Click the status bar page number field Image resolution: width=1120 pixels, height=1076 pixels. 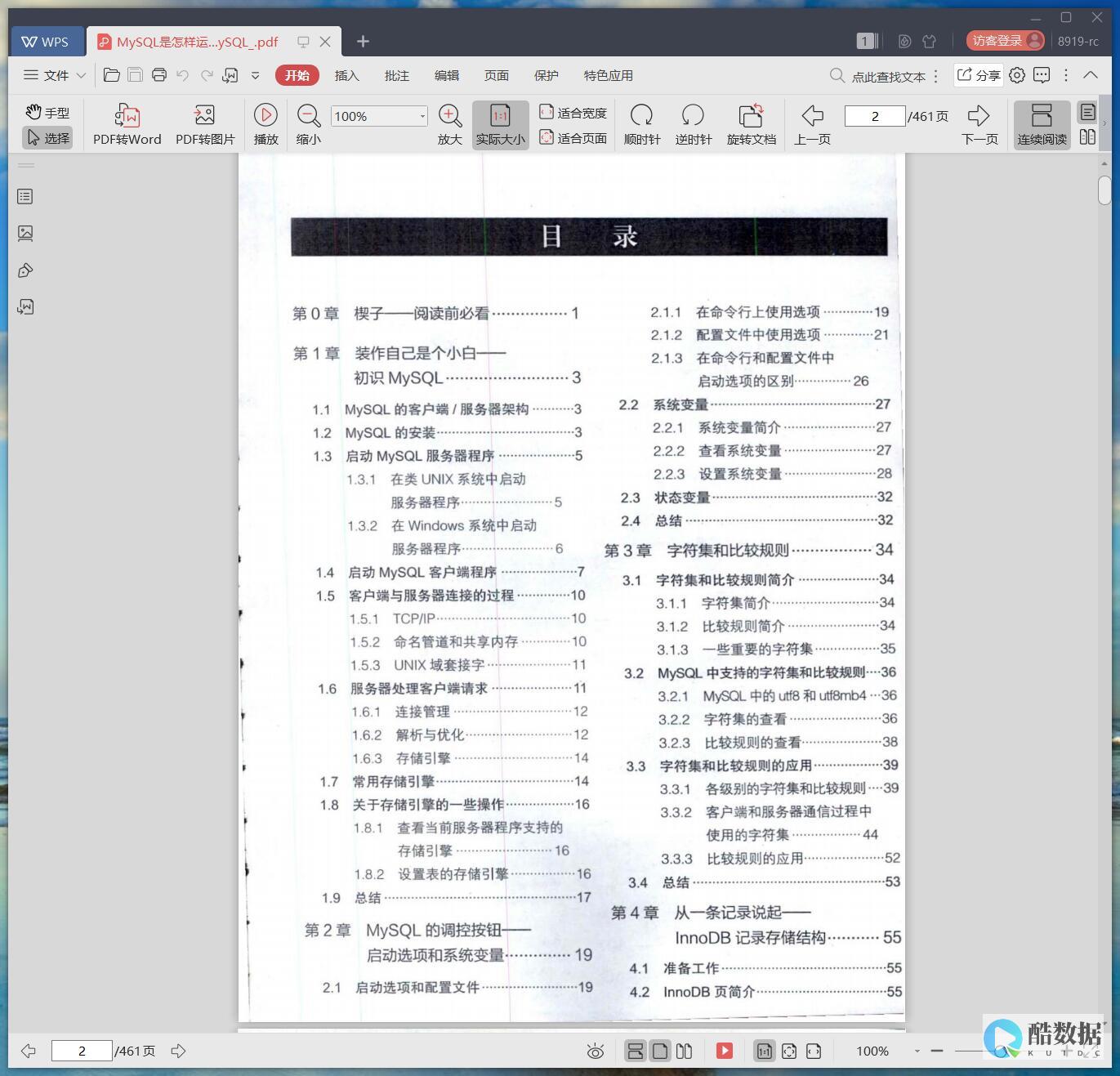point(82,1051)
